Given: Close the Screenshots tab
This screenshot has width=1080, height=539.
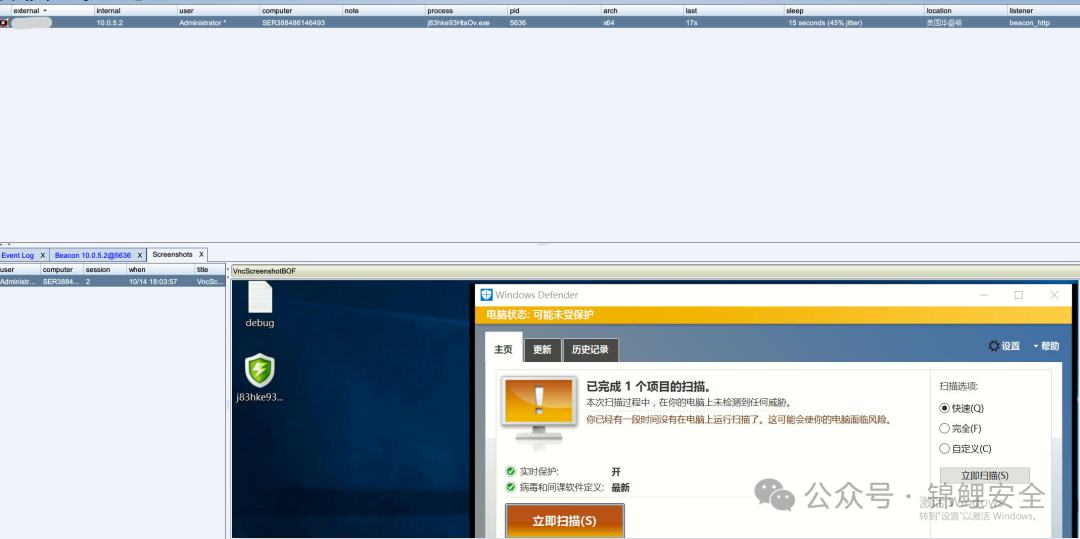Looking at the screenshot, I should click(201, 255).
